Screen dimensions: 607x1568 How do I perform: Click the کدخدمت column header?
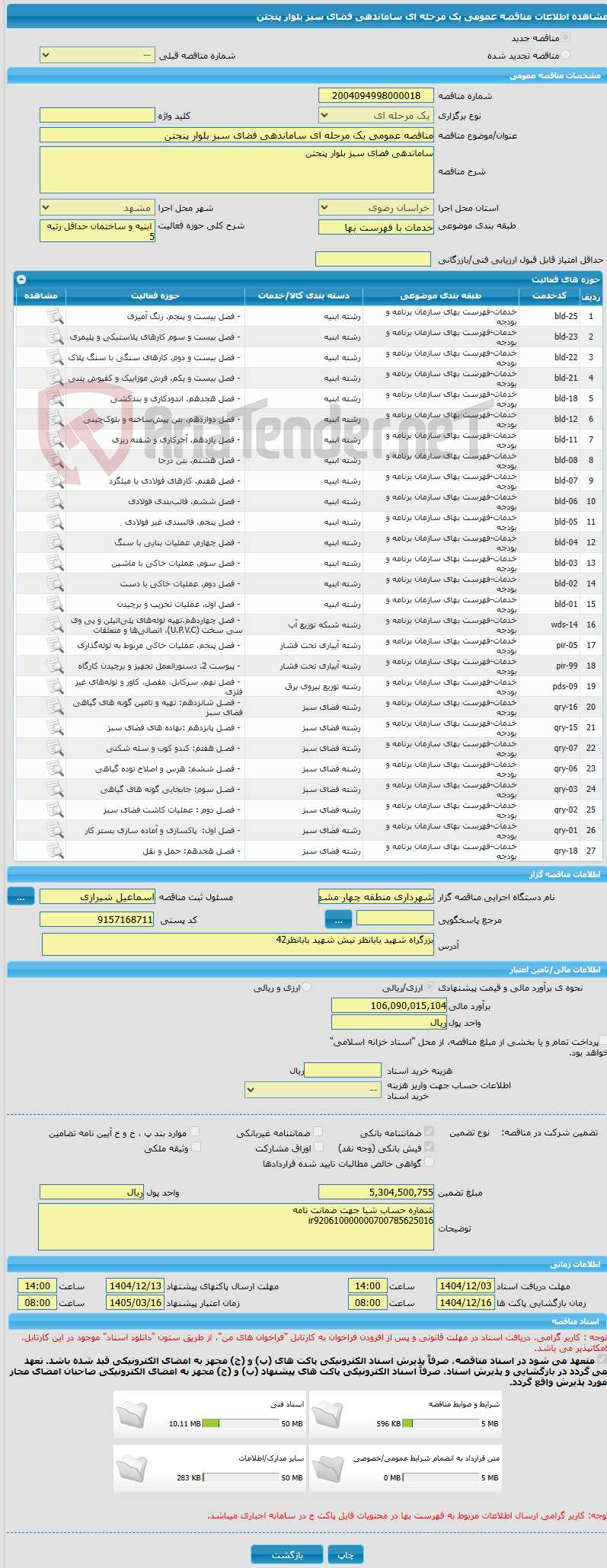pyautogui.click(x=549, y=295)
